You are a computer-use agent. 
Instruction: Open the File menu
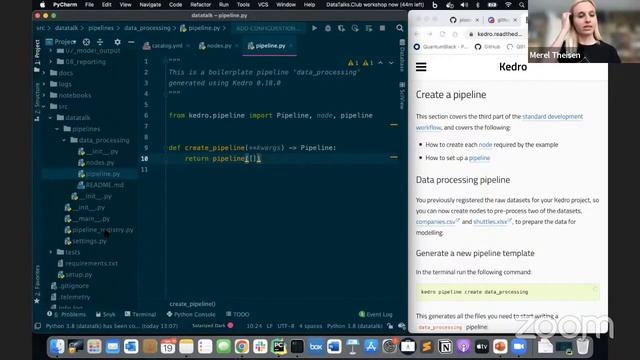(89, 5)
